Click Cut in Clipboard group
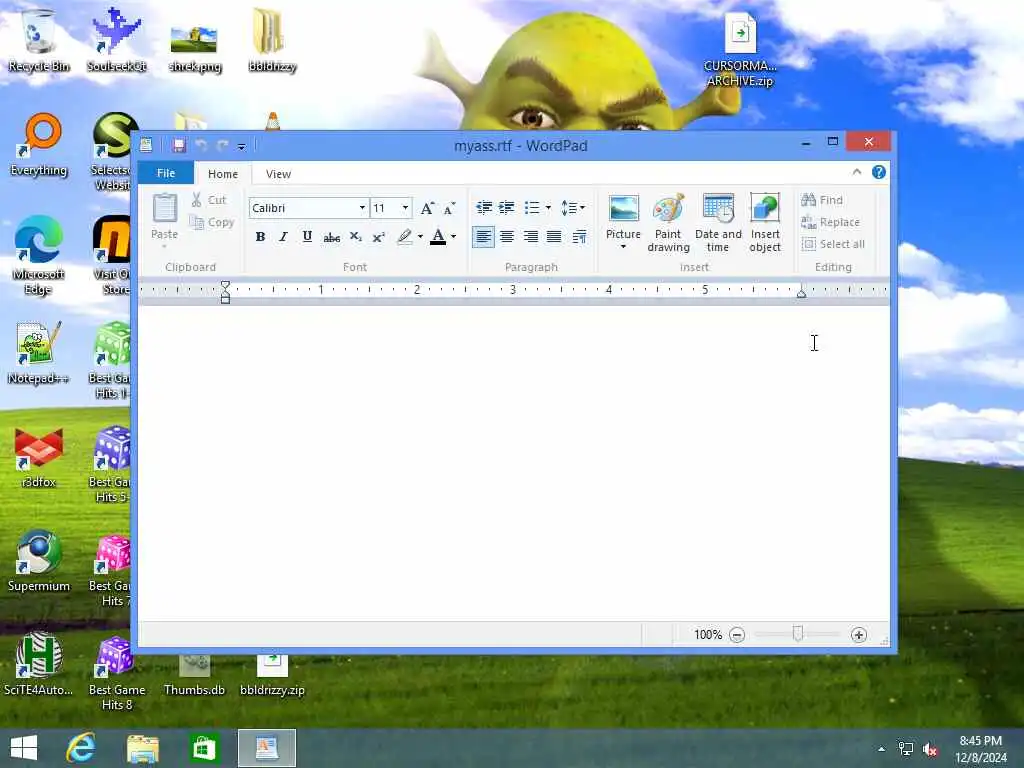This screenshot has width=1024, height=768. tap(208, 200)
